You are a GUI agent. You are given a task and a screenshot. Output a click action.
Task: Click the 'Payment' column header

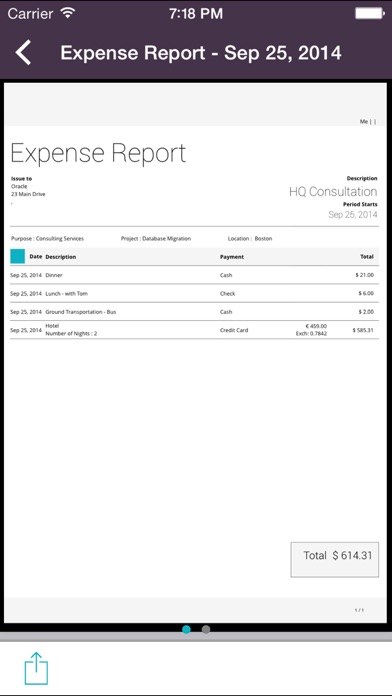pyautogui.click(x=232, y=257)
